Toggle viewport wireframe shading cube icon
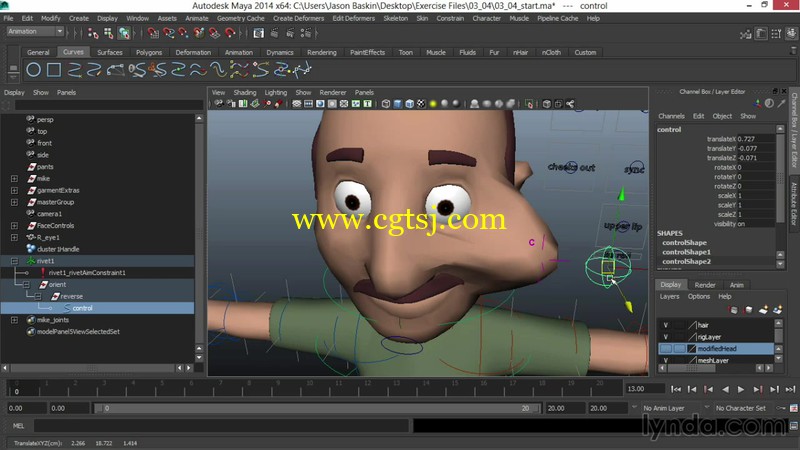This screenshot has height=450, width=800. (386, 104)
